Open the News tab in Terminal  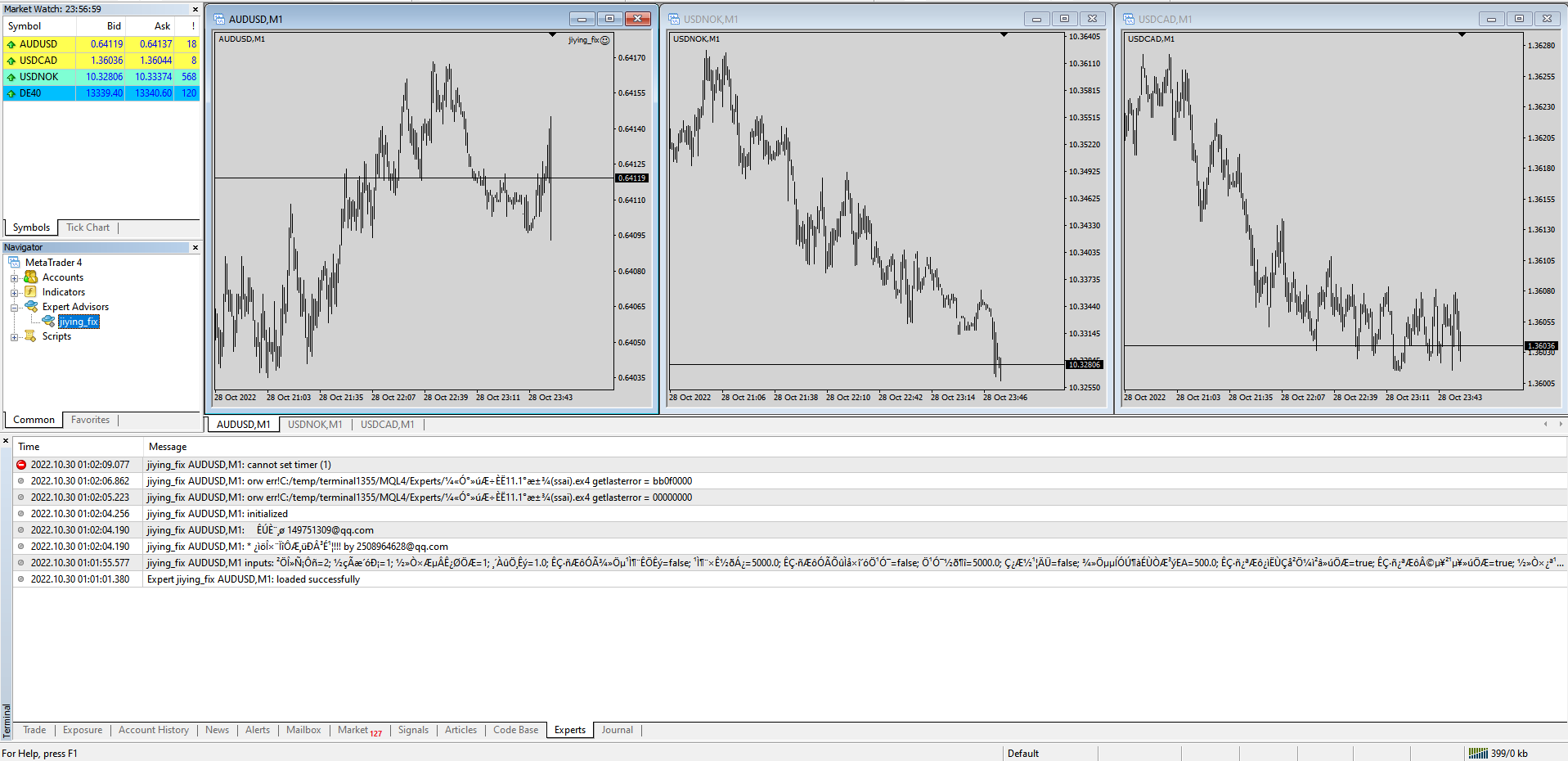[217, 730]
